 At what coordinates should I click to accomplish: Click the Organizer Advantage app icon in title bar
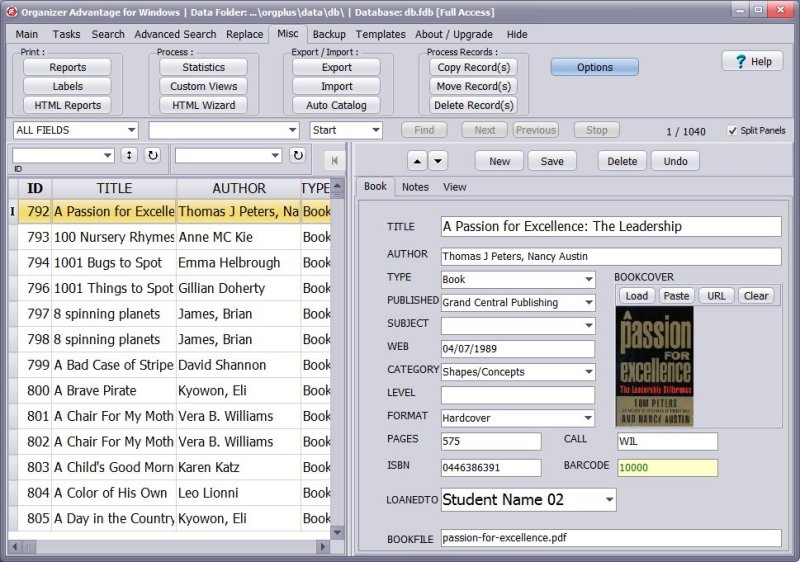coord(12,11)
